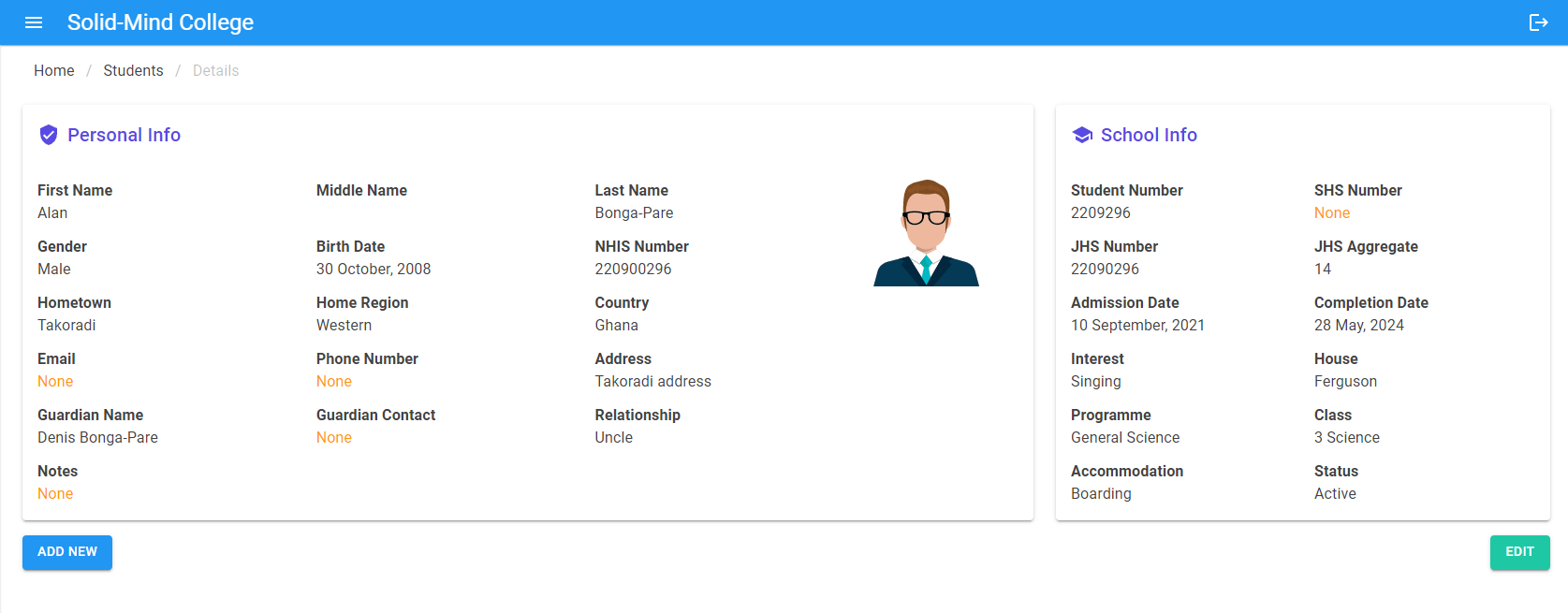Click accommodation value Boarding
This screenshot has height=613, width=1568.
click(x=1101, y=494)
